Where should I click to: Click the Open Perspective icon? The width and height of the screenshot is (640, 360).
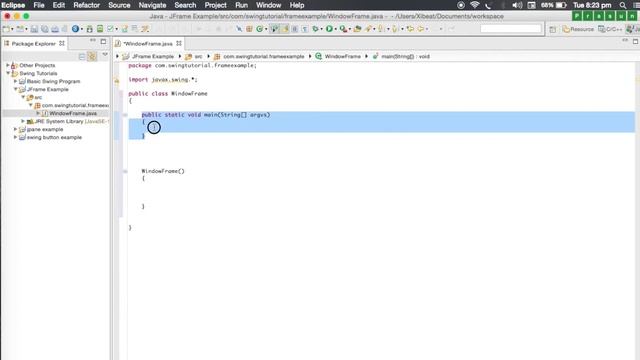click(553, 29)
